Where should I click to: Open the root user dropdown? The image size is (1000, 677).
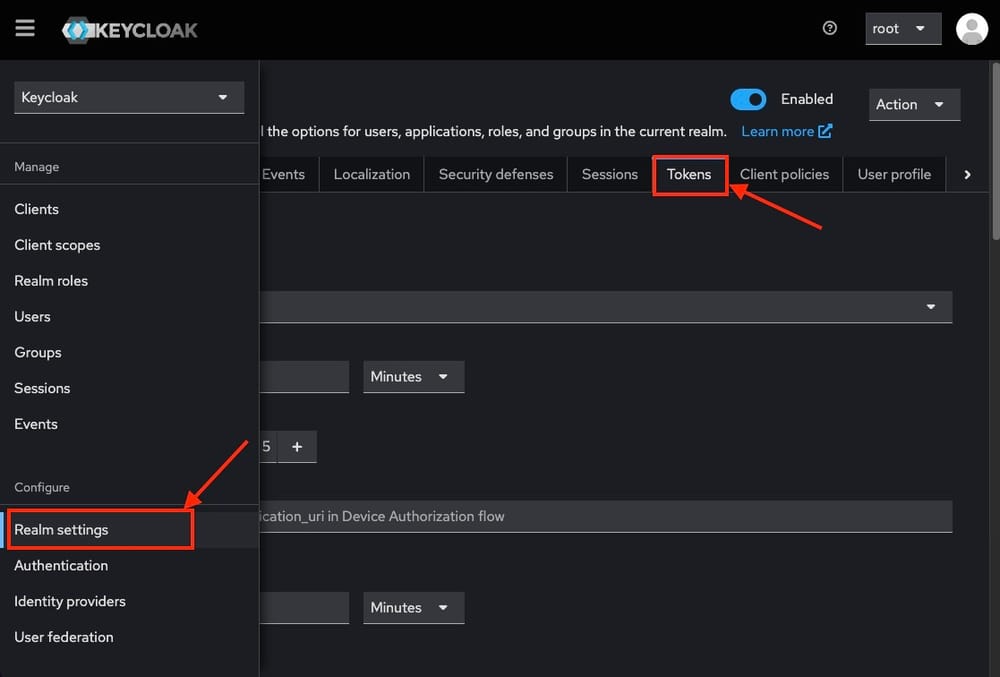[903, 29]
